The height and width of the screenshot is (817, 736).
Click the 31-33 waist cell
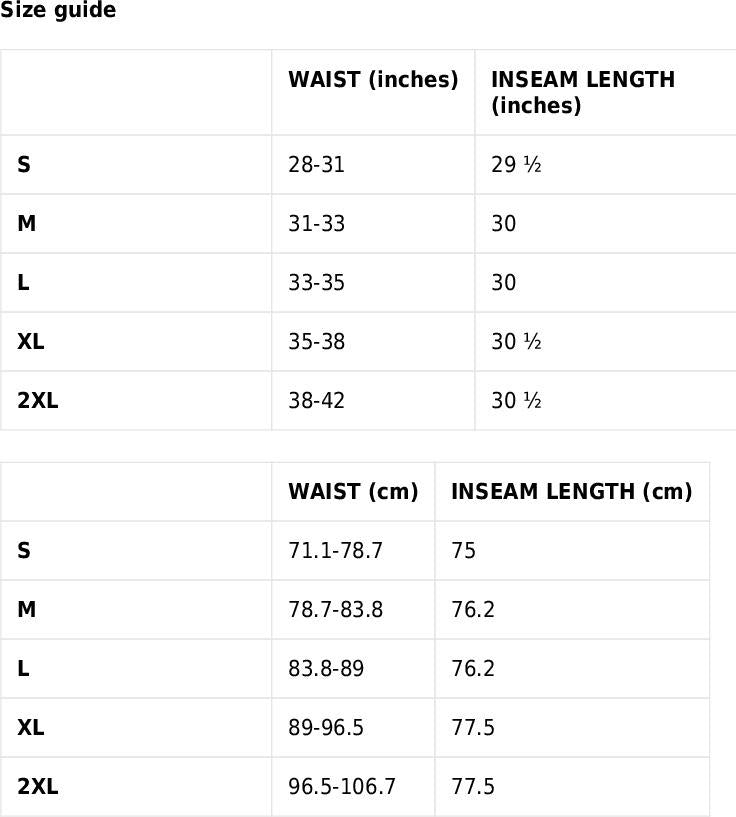pyautogui.click(x=316, y=224)
